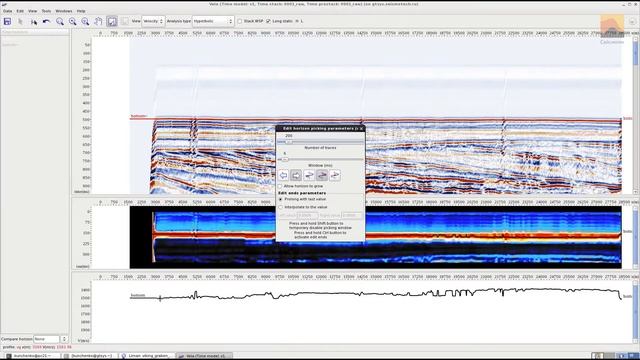Click the Number of traces slider handle
The width and height of the screenshot is (640, 360).
289,142
